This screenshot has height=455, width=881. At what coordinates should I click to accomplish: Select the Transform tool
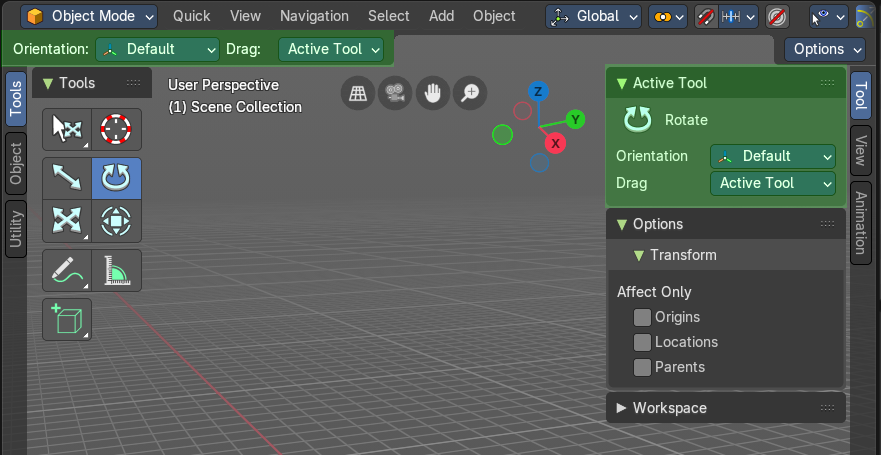click(116, 221)
